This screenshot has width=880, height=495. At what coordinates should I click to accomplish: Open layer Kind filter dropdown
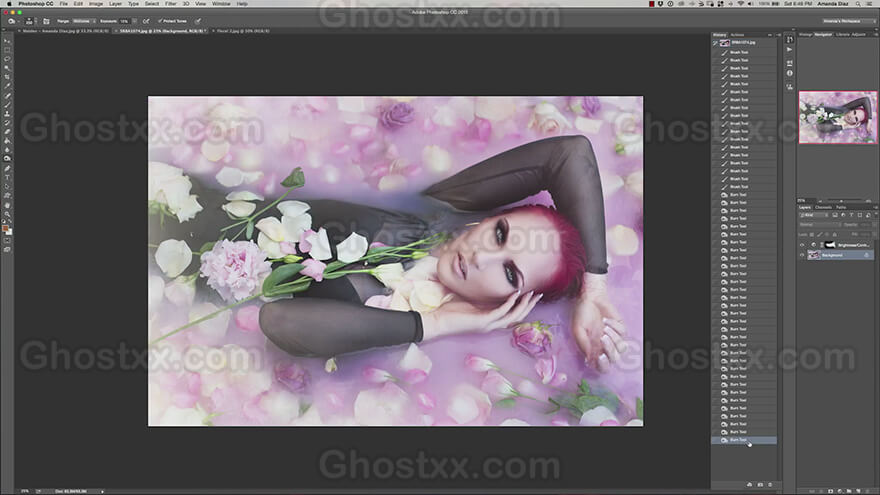pyautogui.click(x=813, y=215)
